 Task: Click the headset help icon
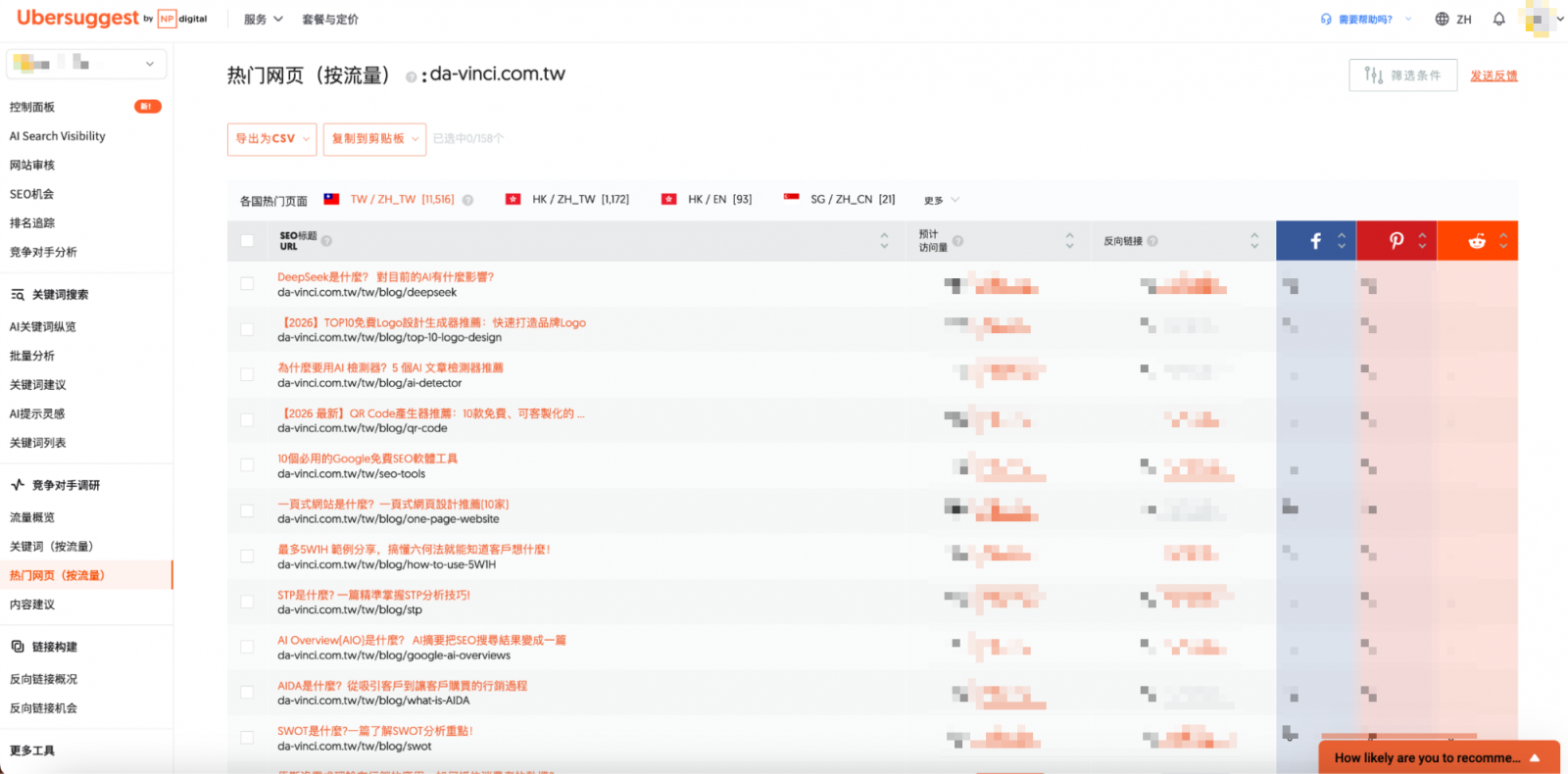coord(1326,20)
